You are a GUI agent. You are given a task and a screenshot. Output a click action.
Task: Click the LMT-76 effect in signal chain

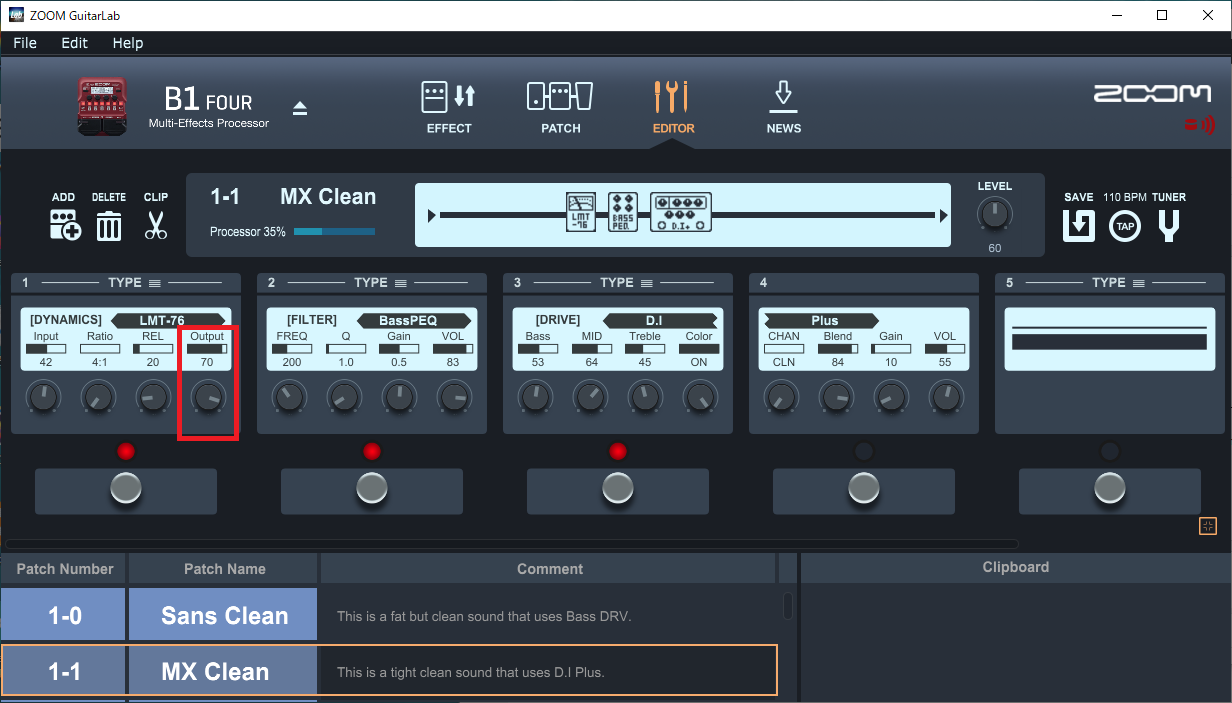point(581,214)
